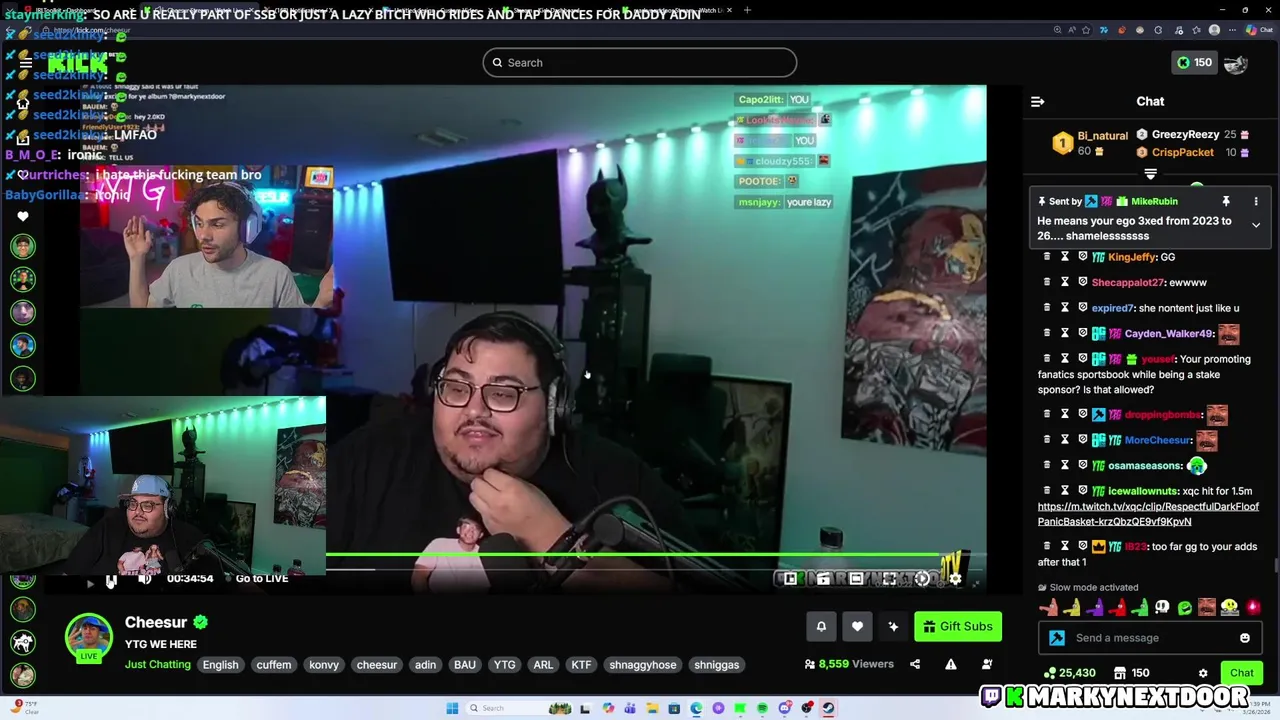Click MikeRubin's username in the pinned message
This screenshot has width=1280, height=720.
pos(1154,201)
